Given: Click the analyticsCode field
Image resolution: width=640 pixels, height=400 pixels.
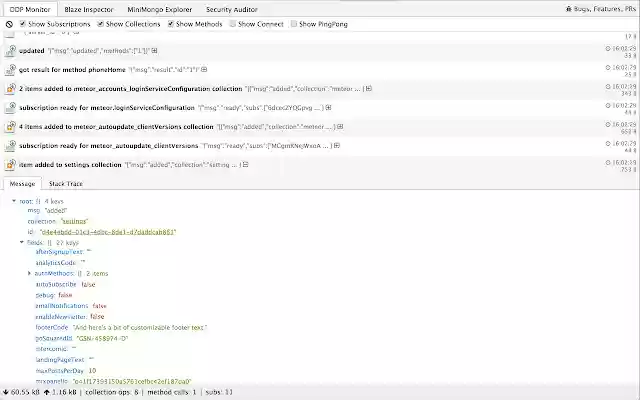Looking at the screenshot, I should [x=60, y=263].
